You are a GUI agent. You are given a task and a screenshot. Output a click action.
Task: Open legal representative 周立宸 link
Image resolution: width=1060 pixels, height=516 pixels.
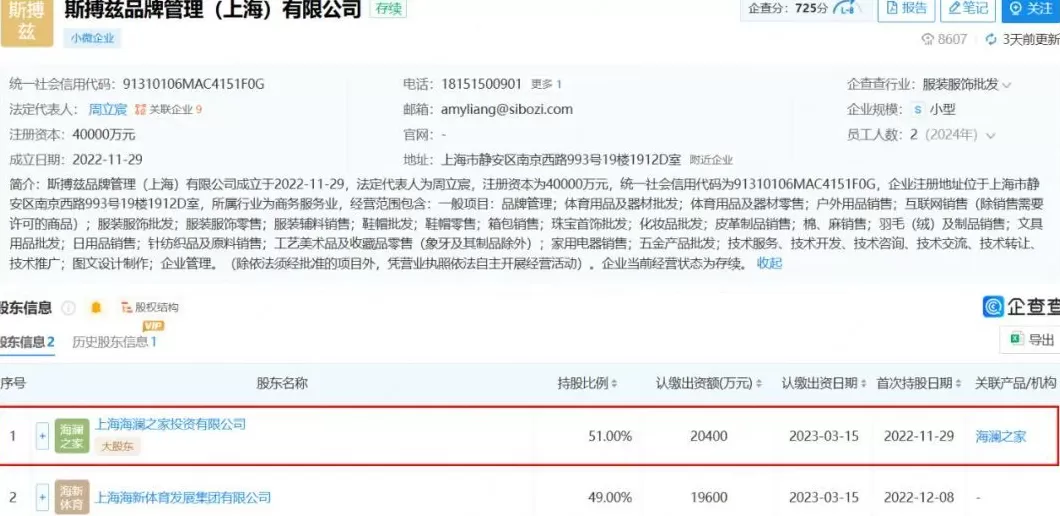[x=108, y=109]
